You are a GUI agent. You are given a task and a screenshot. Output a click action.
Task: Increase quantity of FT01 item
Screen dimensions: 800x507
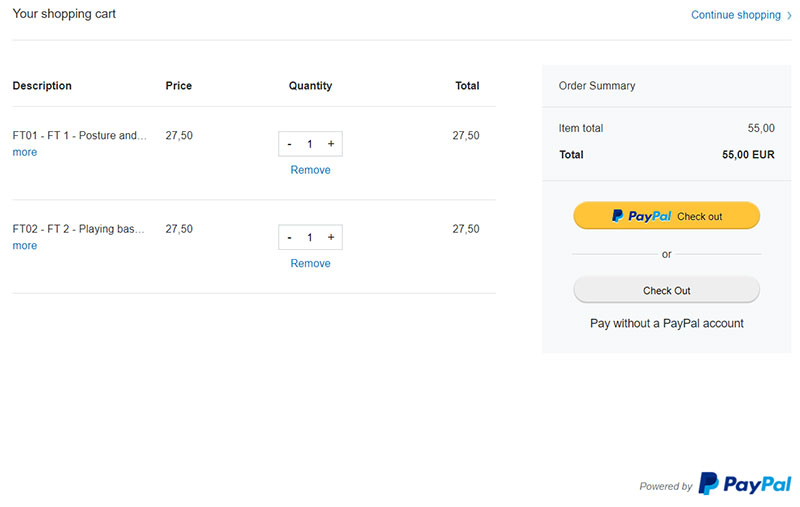pyautogui.click(x=331, y=144)
